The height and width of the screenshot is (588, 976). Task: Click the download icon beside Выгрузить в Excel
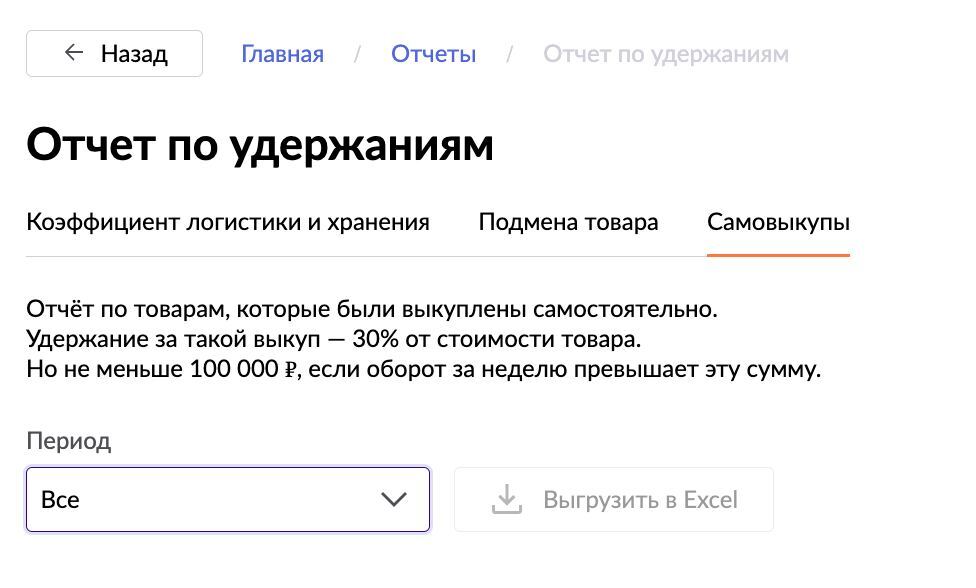tap(507, 499)
